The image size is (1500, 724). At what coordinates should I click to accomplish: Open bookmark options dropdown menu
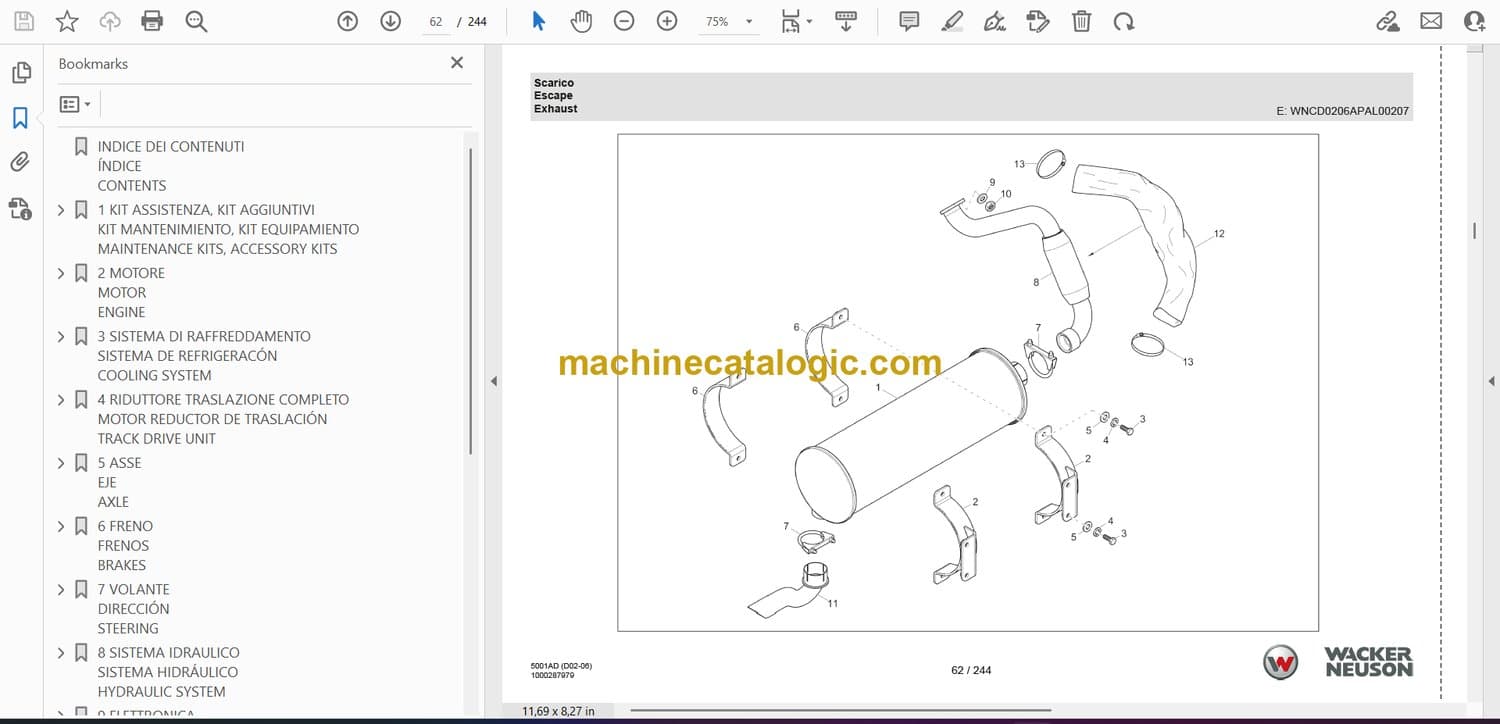tap(75, 104)
